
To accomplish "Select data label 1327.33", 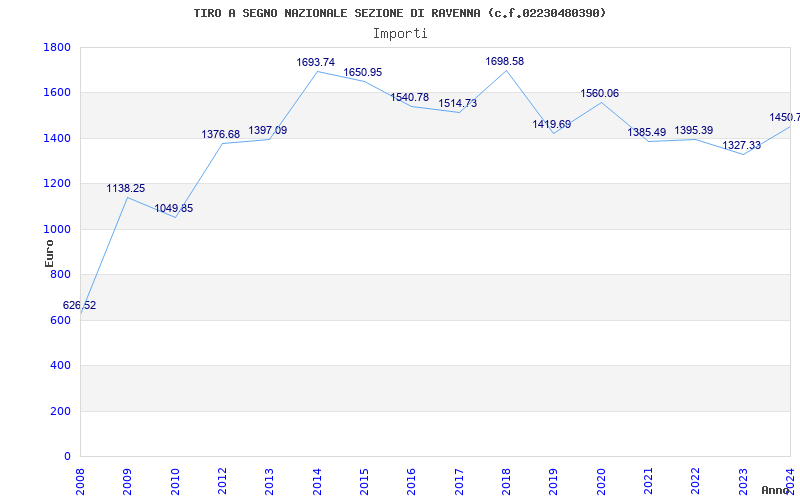I will (741, 145).
